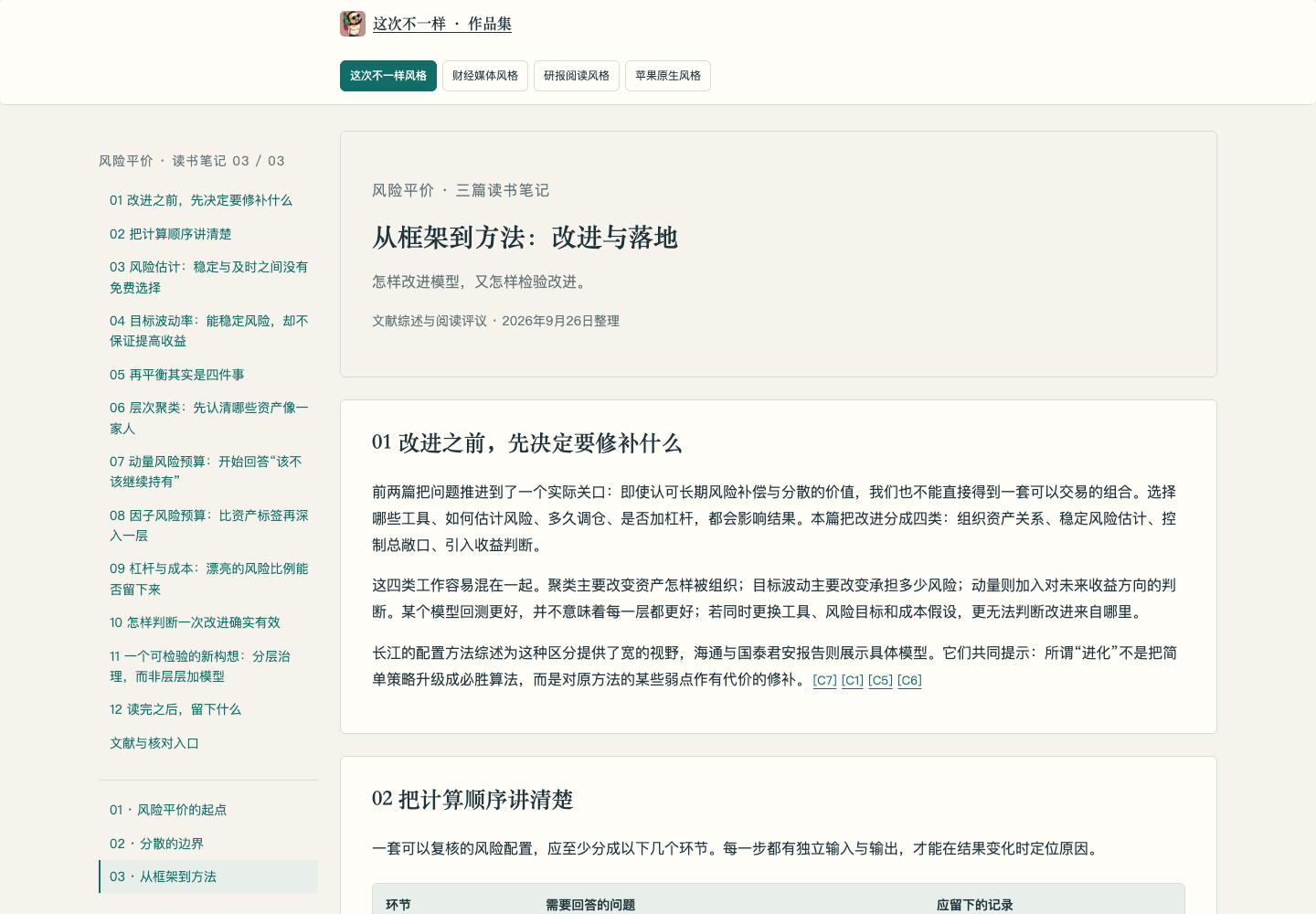Open section 04 目标波动率 in sidebar
1316x914 pixels.
[208, 331]
